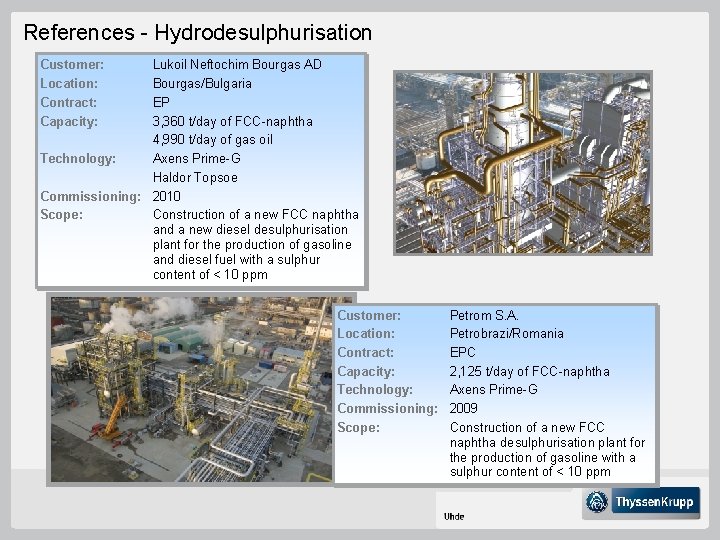Viewport: 720px width, 540px height.
Task: Click Haldor Topsoe technology text
Action: tap(195, 177)
